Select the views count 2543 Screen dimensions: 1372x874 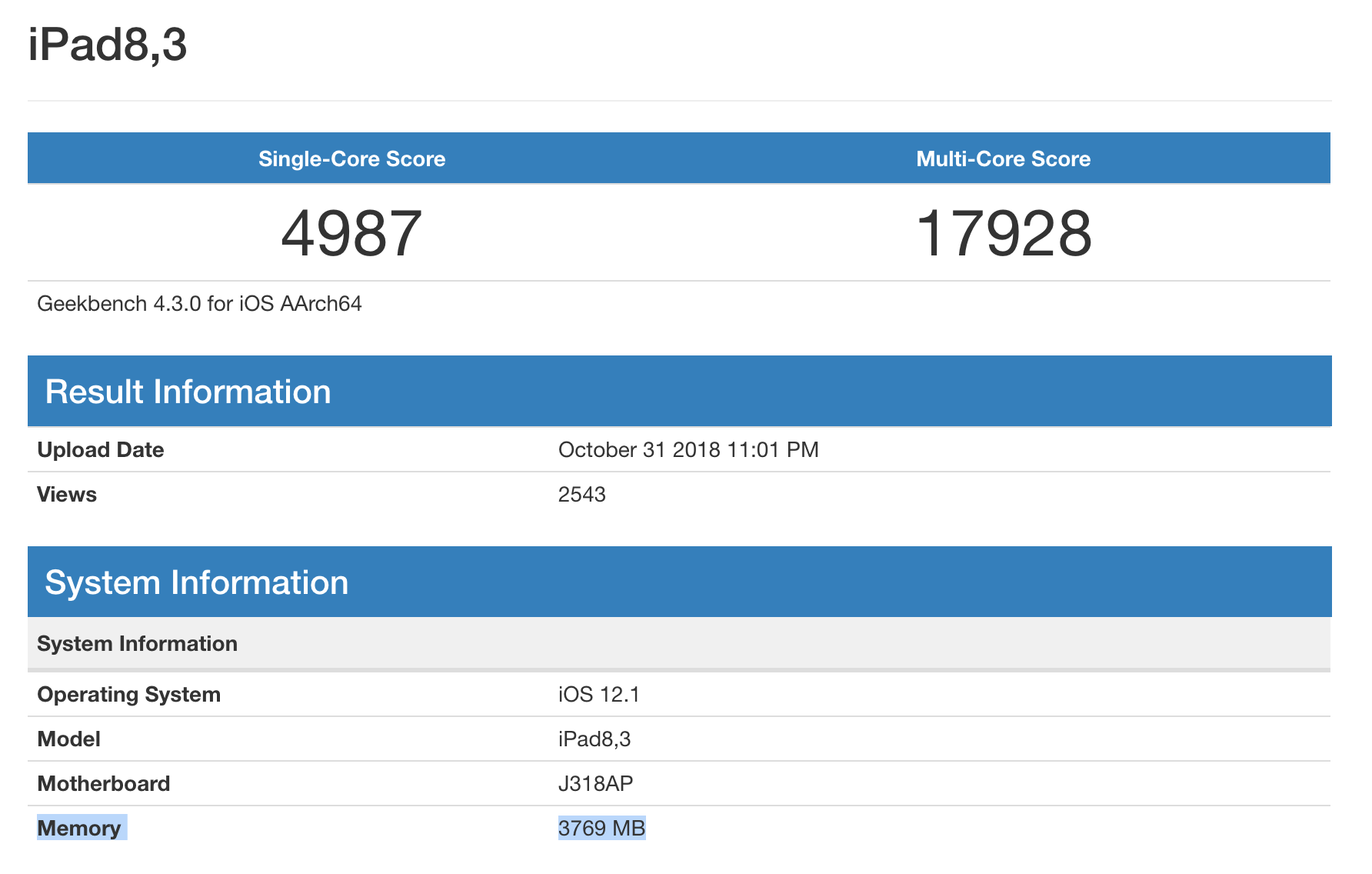[582, 495]
